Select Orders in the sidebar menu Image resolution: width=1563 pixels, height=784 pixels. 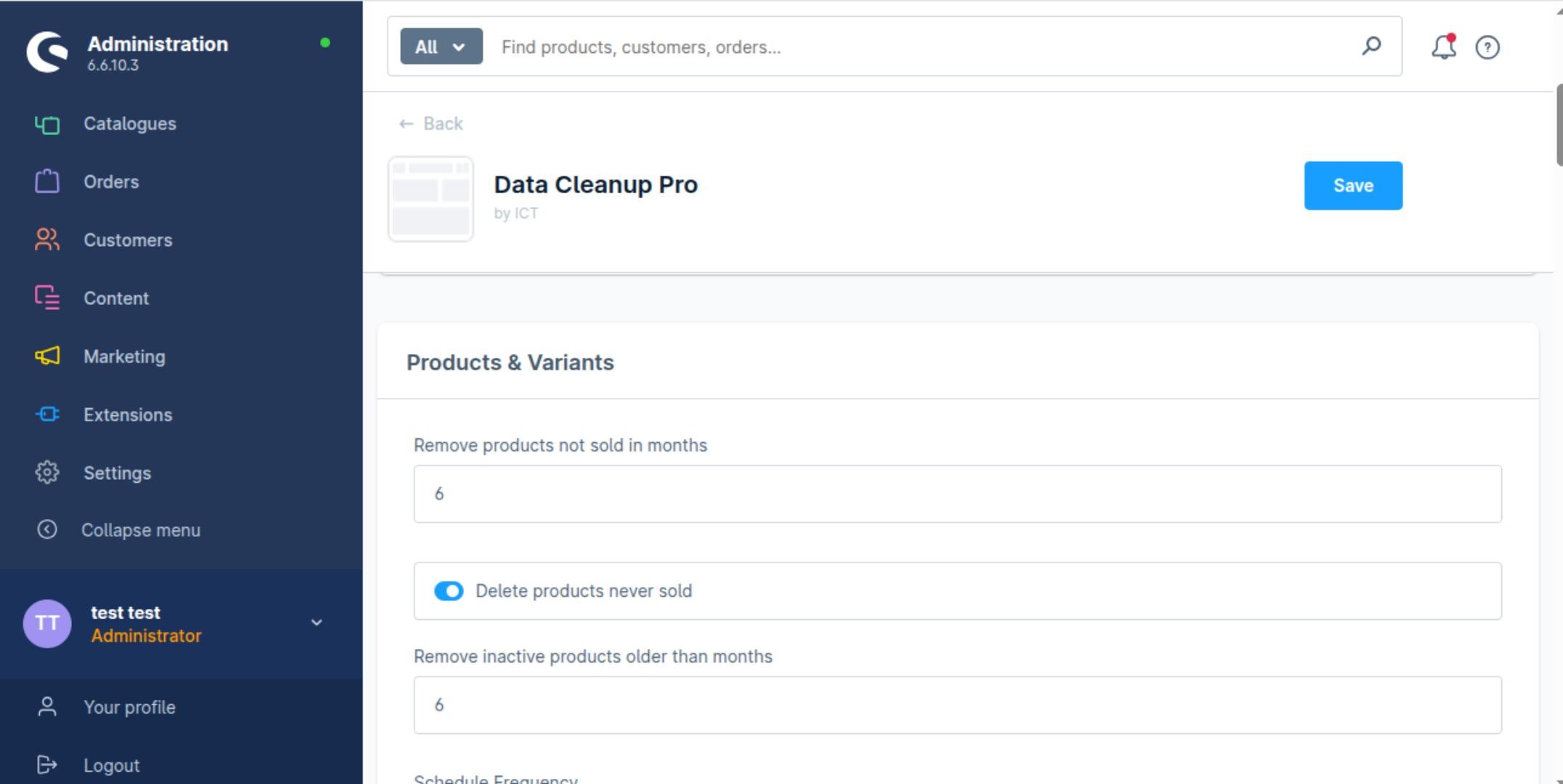tap(111, 182)
